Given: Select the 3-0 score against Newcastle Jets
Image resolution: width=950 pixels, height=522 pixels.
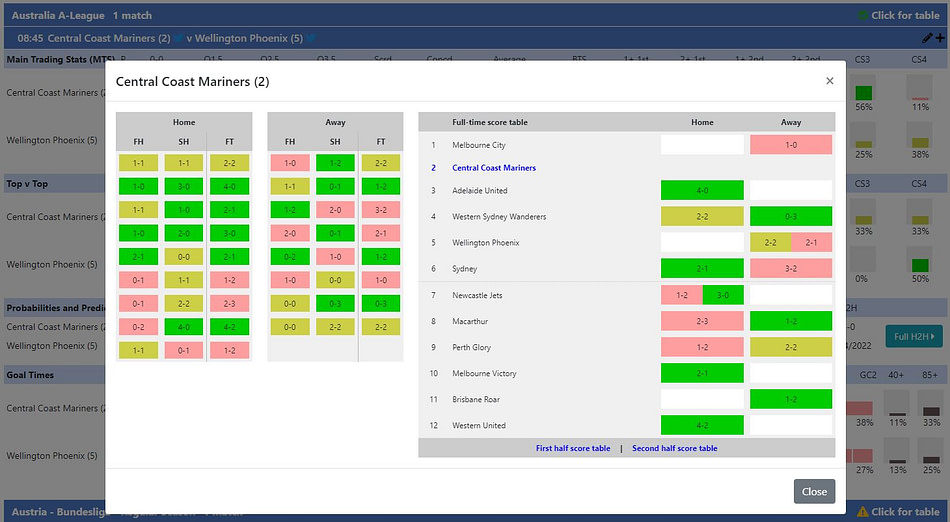Looking at the screenshot, I should (x=723, y=294).
